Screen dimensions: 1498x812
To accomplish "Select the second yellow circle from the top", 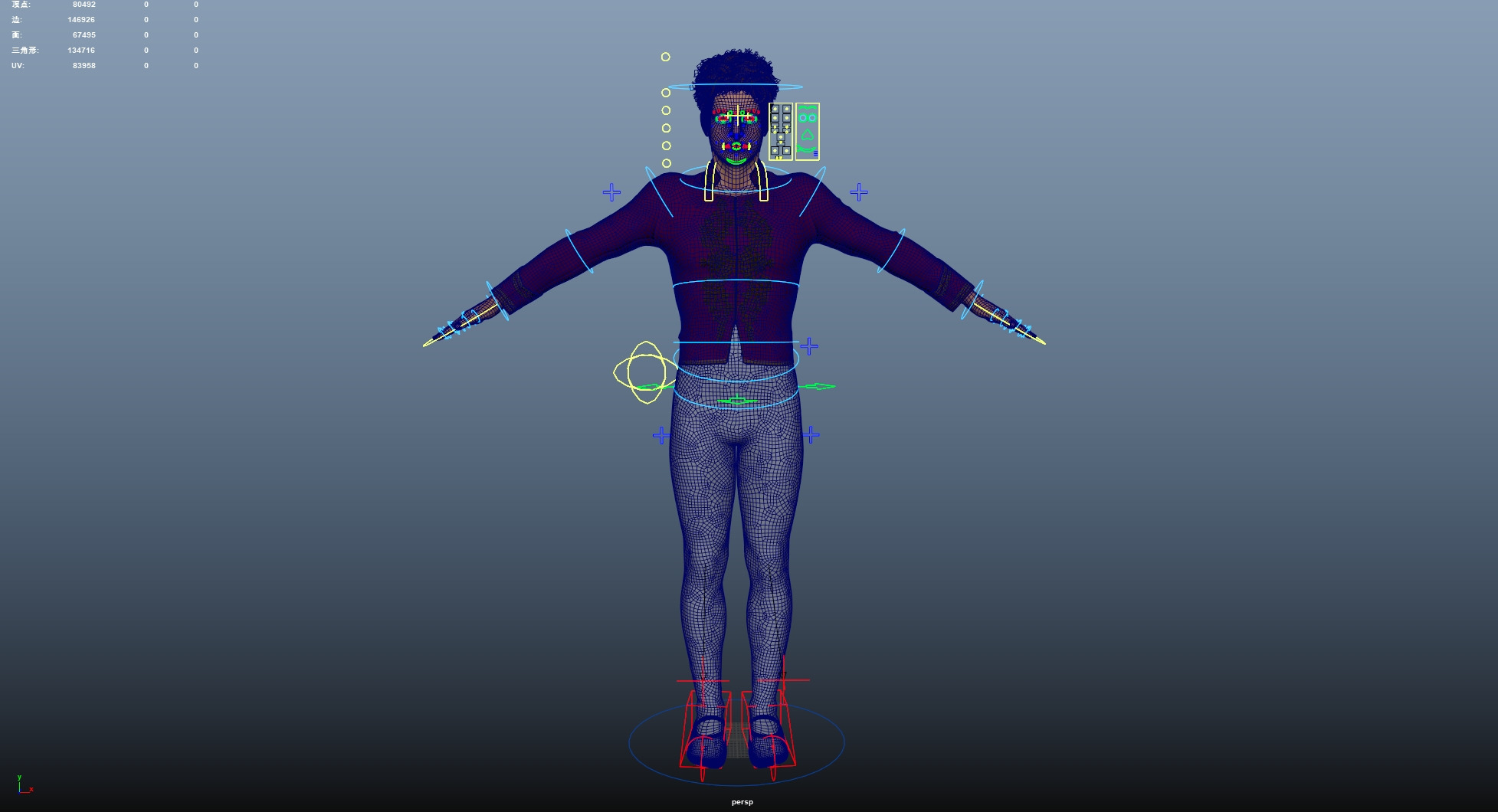I will click(666, 93).
